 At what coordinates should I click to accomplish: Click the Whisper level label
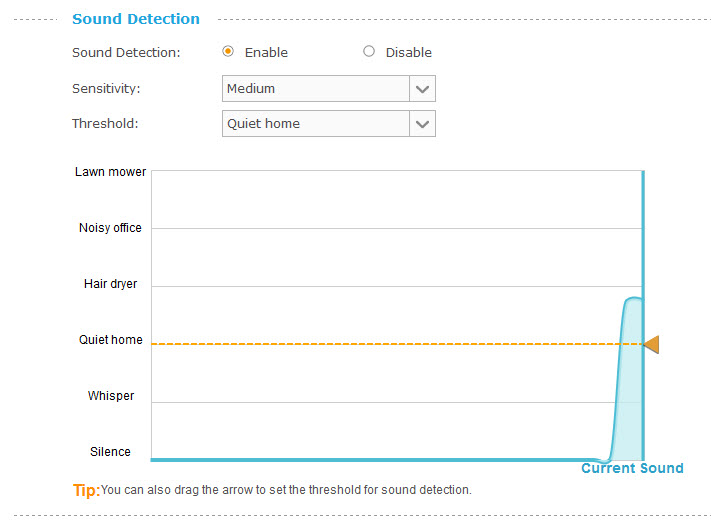[x=110, y=396]
